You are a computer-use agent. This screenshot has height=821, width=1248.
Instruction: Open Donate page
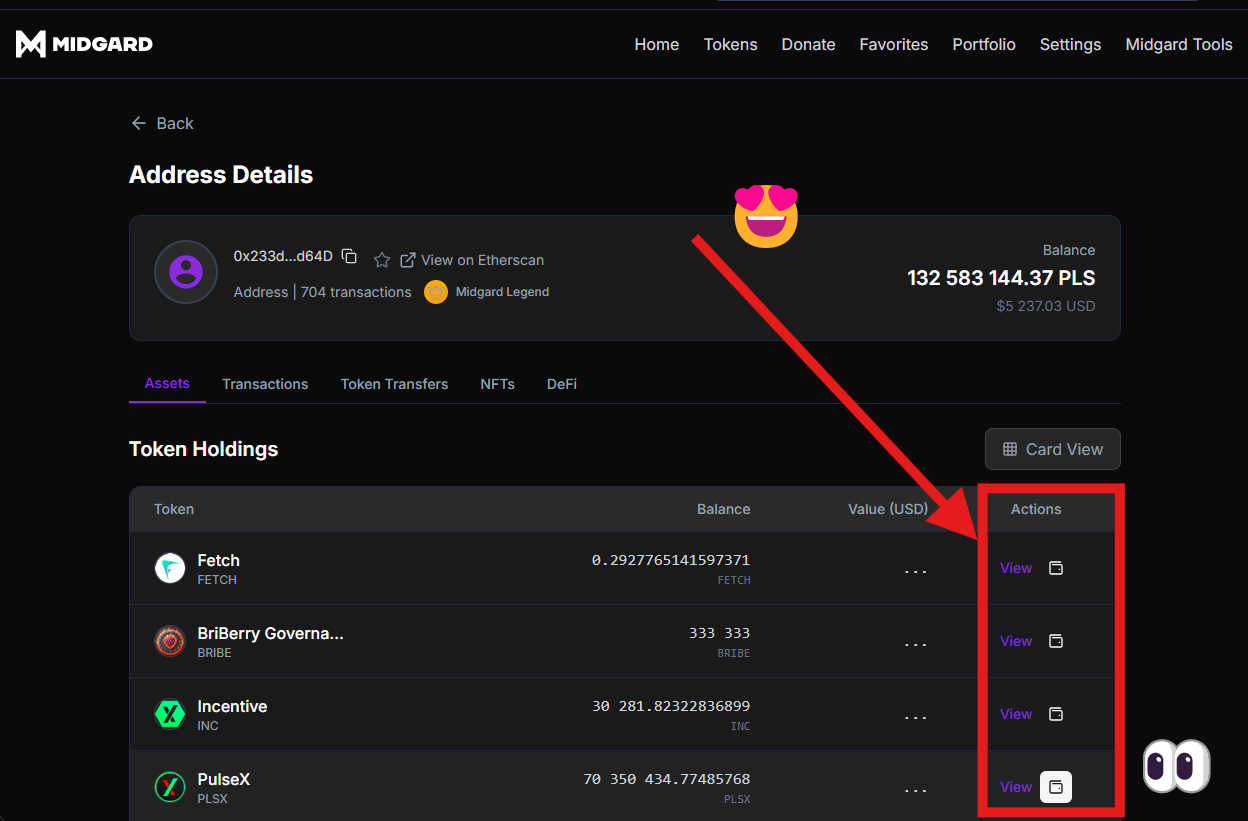coord(809,44)
